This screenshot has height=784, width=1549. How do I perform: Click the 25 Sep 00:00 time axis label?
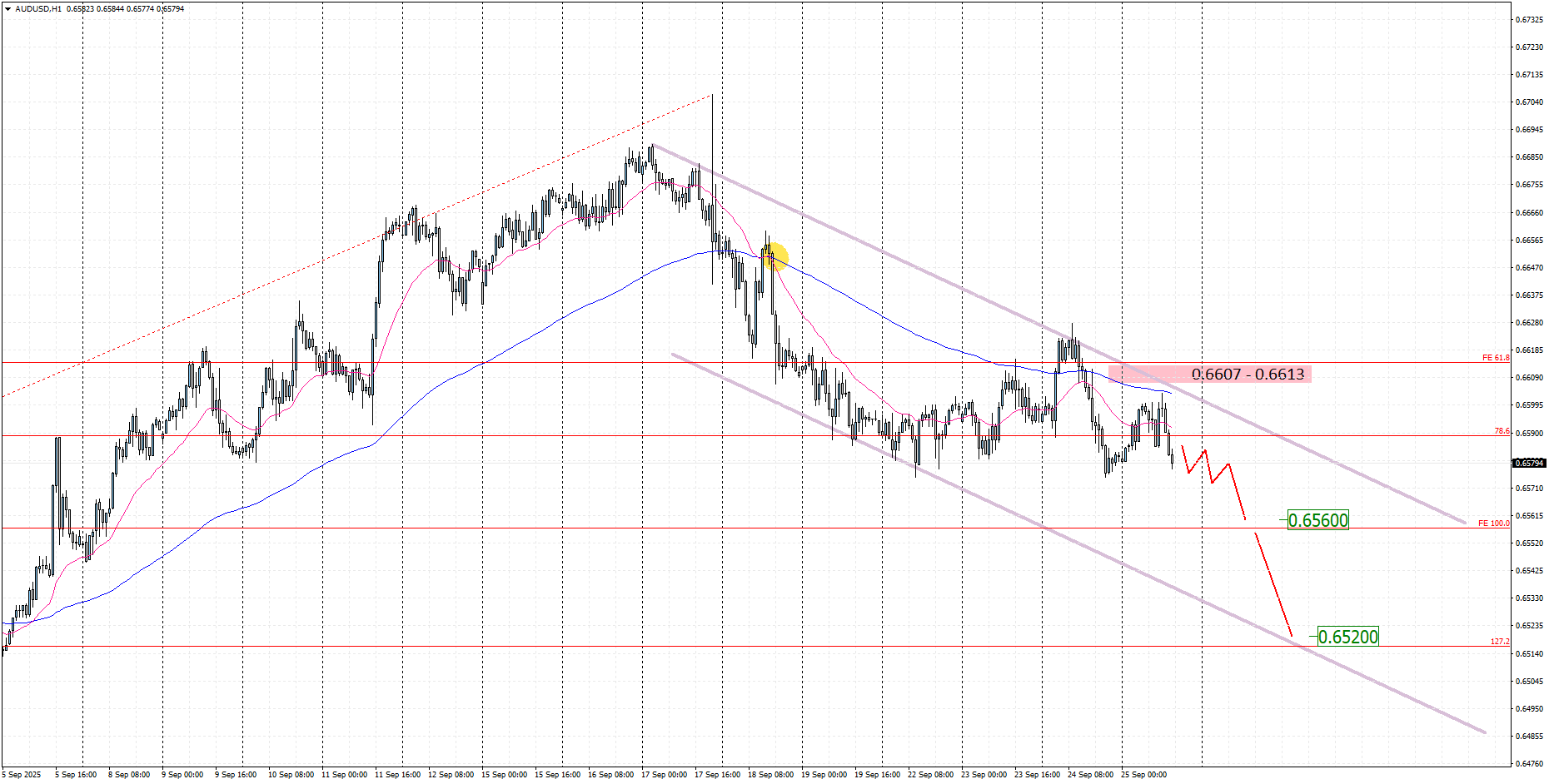(1143, 775)
